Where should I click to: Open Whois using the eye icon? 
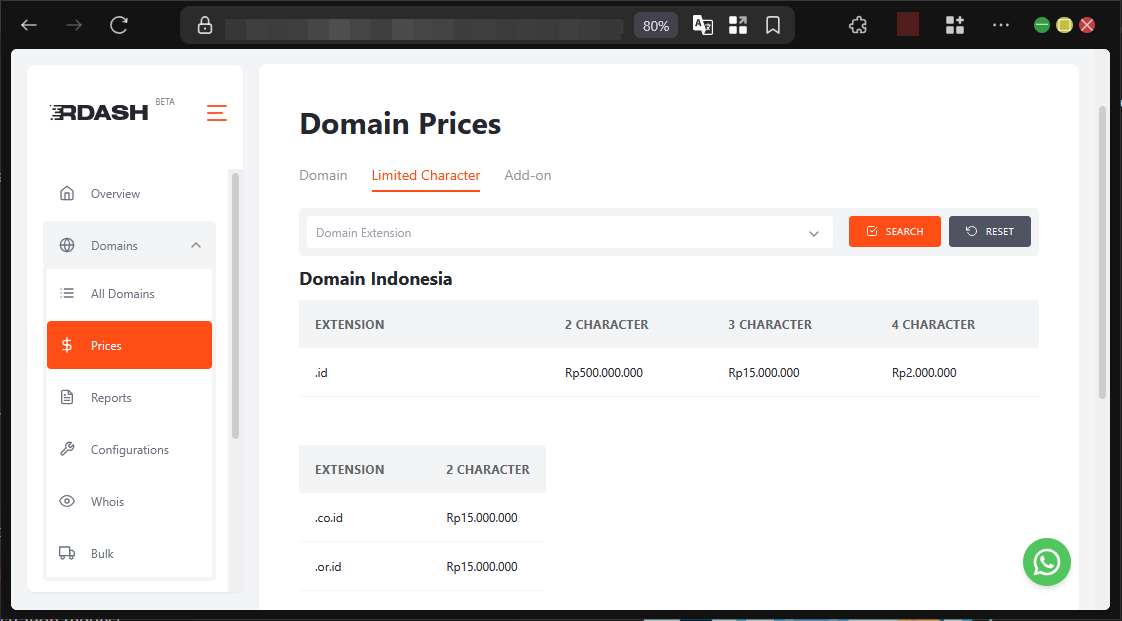pyautogui.click(x=66, y=501)
